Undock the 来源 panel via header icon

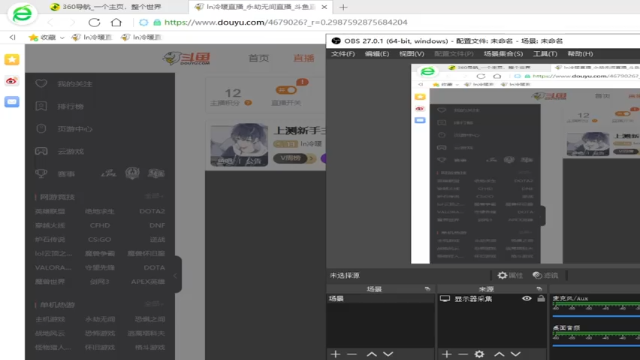point(539,289)
